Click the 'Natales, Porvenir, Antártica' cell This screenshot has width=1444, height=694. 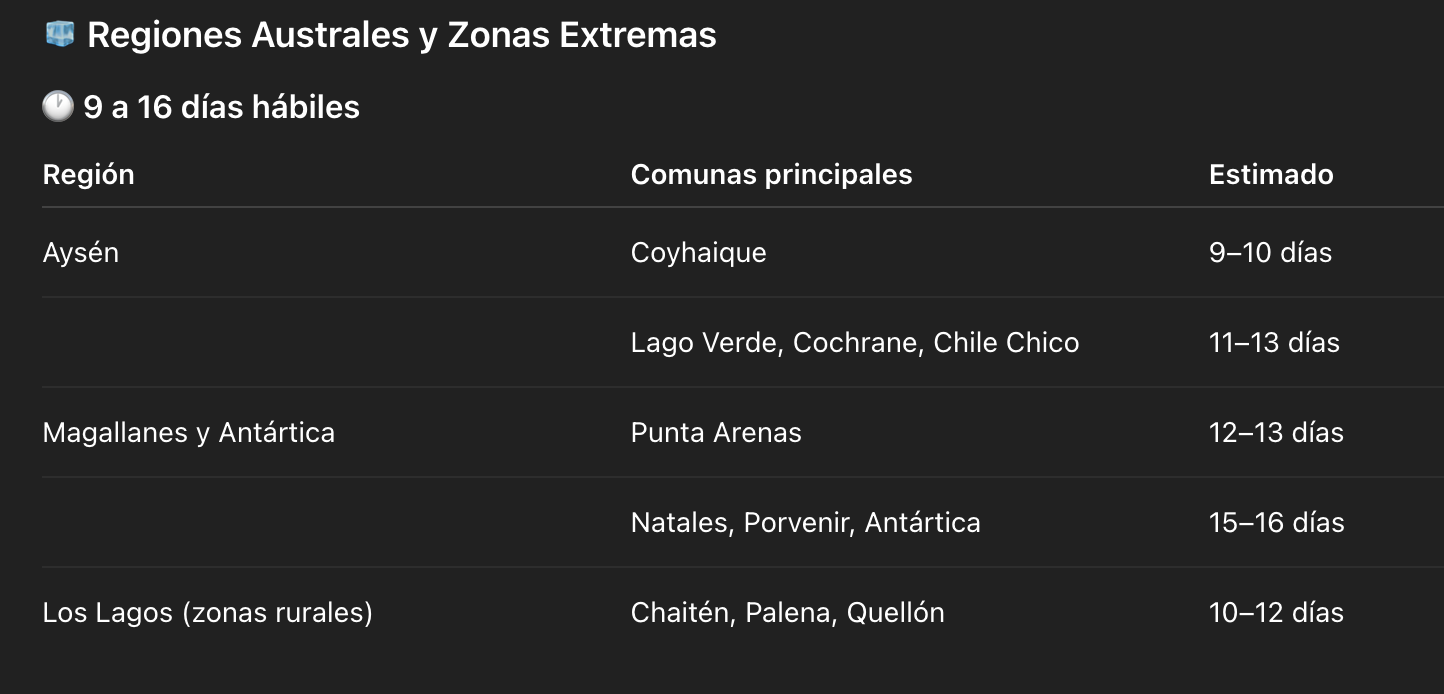805,522
